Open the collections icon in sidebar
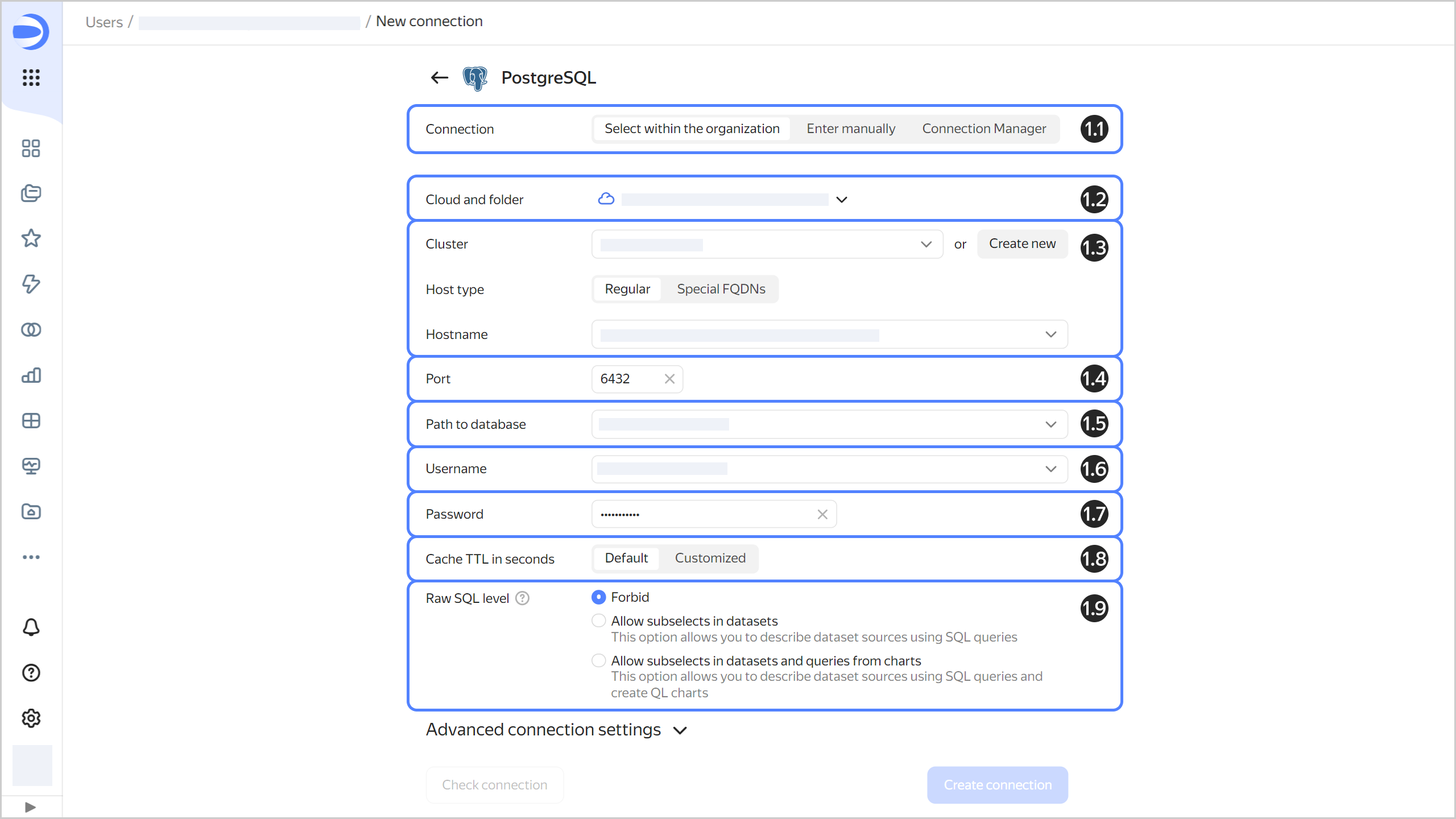1456x819 pixels. point(30,193)
